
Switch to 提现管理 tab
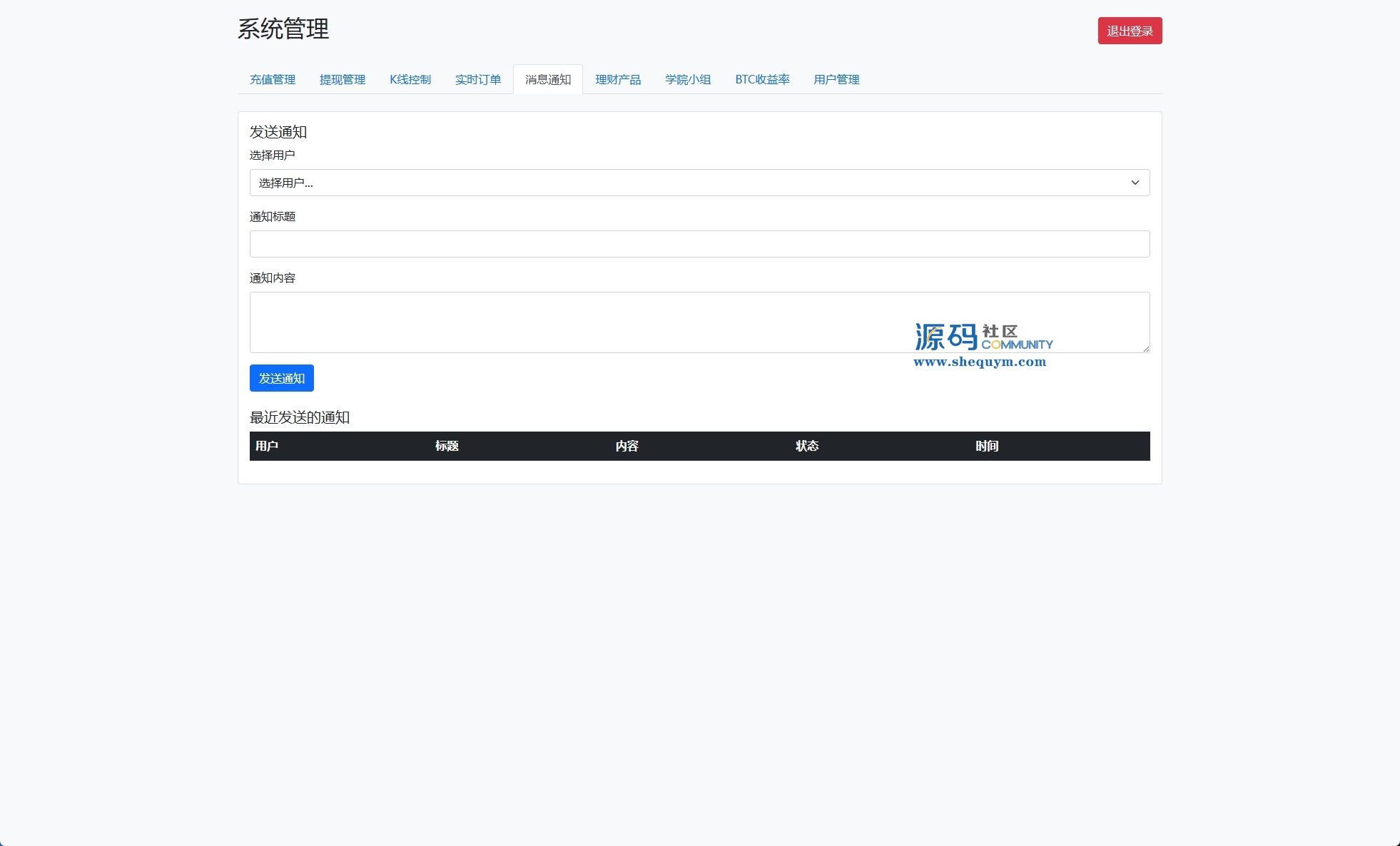click(342, 79)
